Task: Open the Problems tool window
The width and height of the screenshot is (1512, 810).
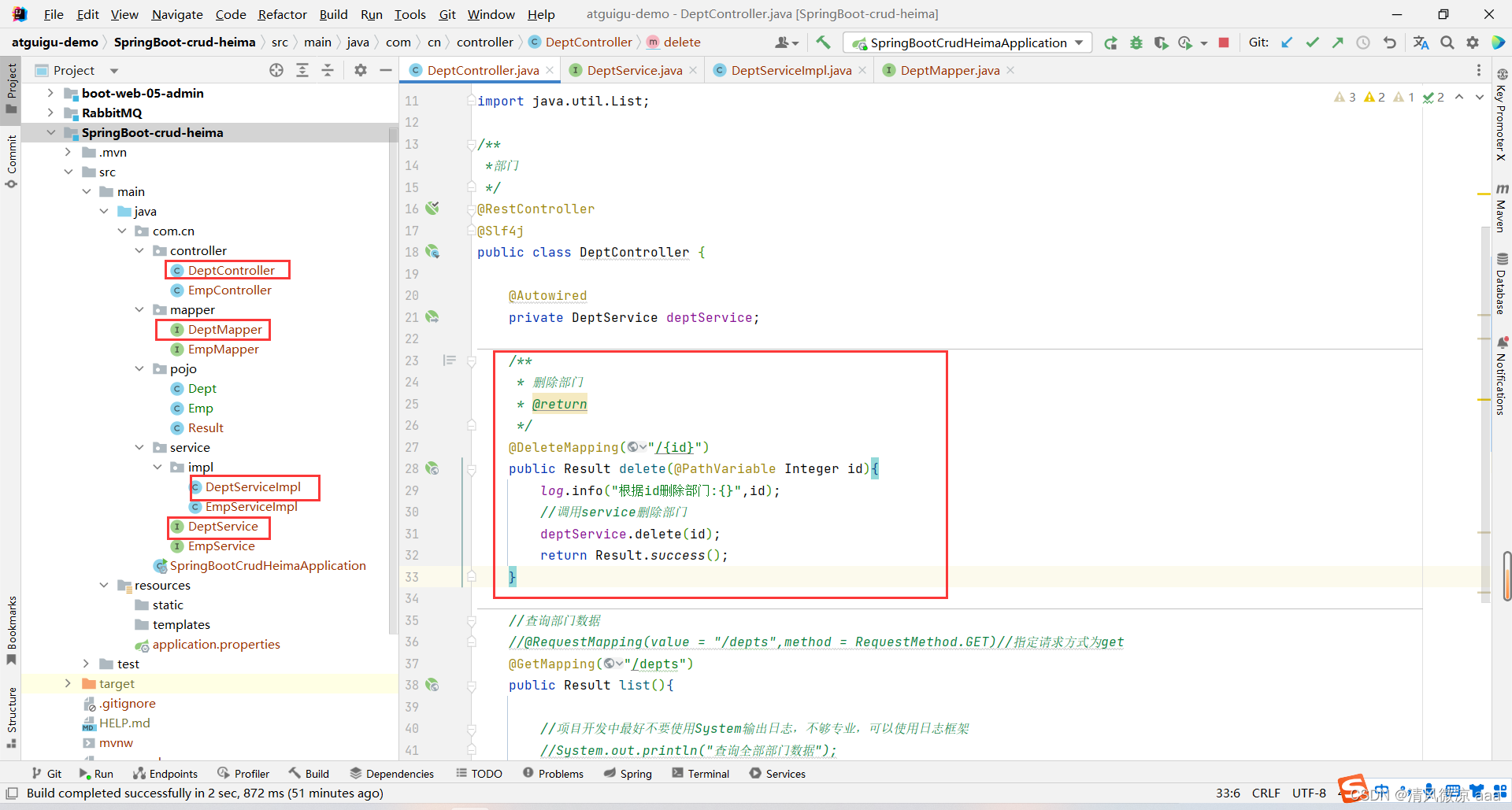Action: [x=553, y=774]
